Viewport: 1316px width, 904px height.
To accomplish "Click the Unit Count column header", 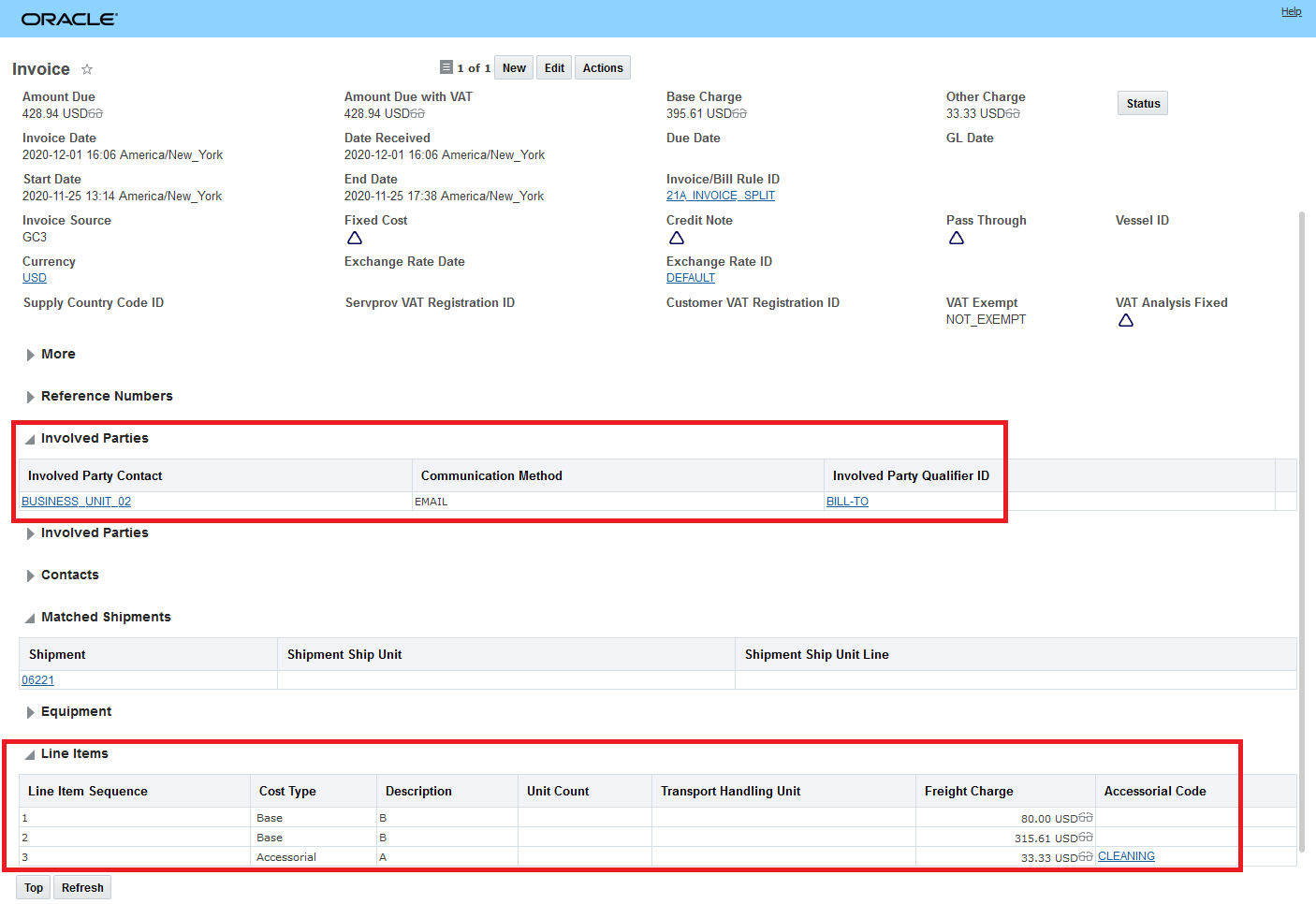I will tap(585, 791).
